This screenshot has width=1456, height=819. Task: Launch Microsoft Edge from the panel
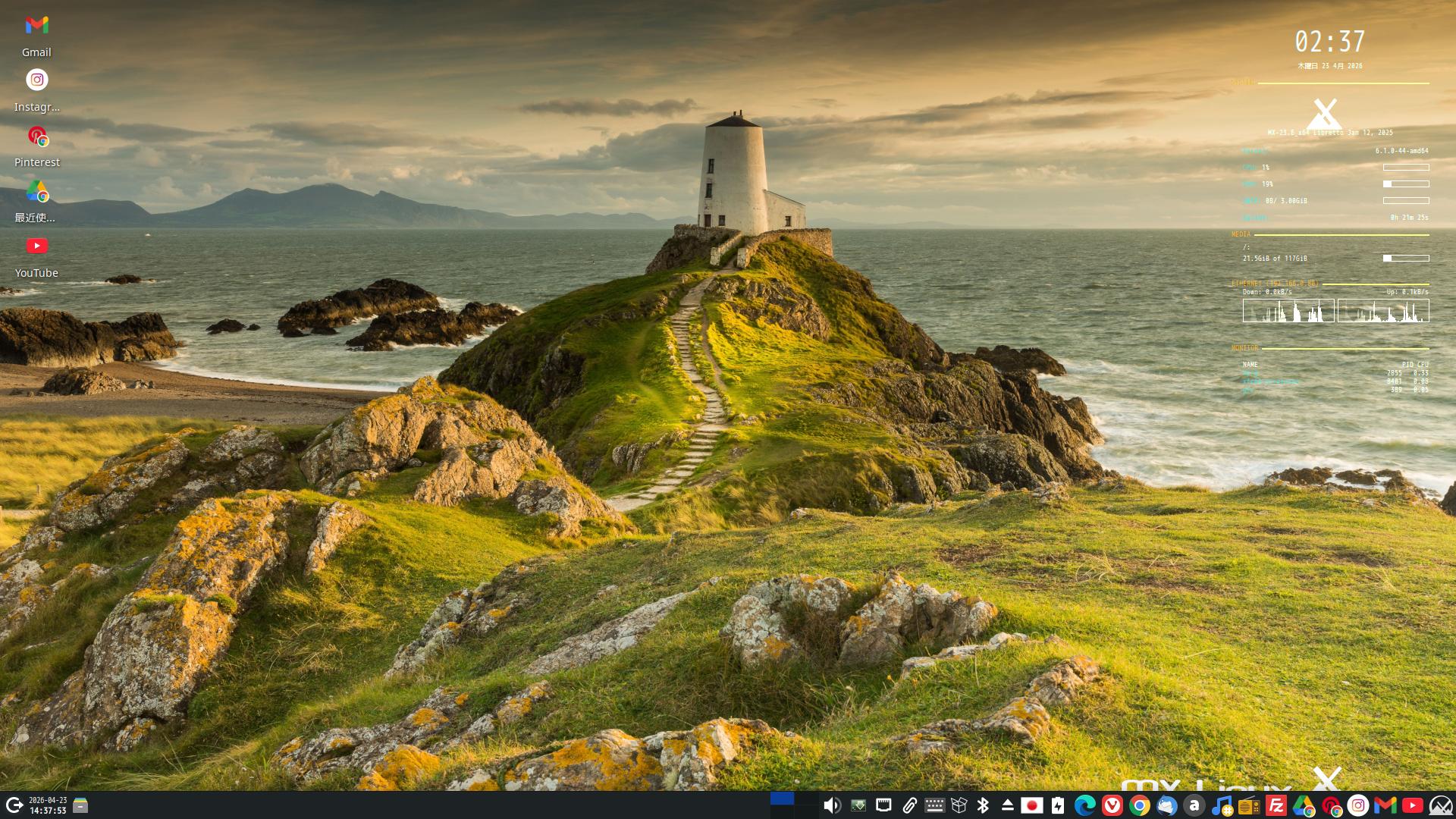(1085, 805)
